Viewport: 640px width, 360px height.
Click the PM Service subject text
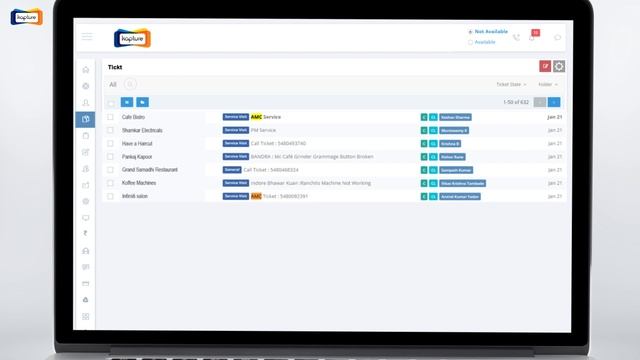[x=263, y=130]
